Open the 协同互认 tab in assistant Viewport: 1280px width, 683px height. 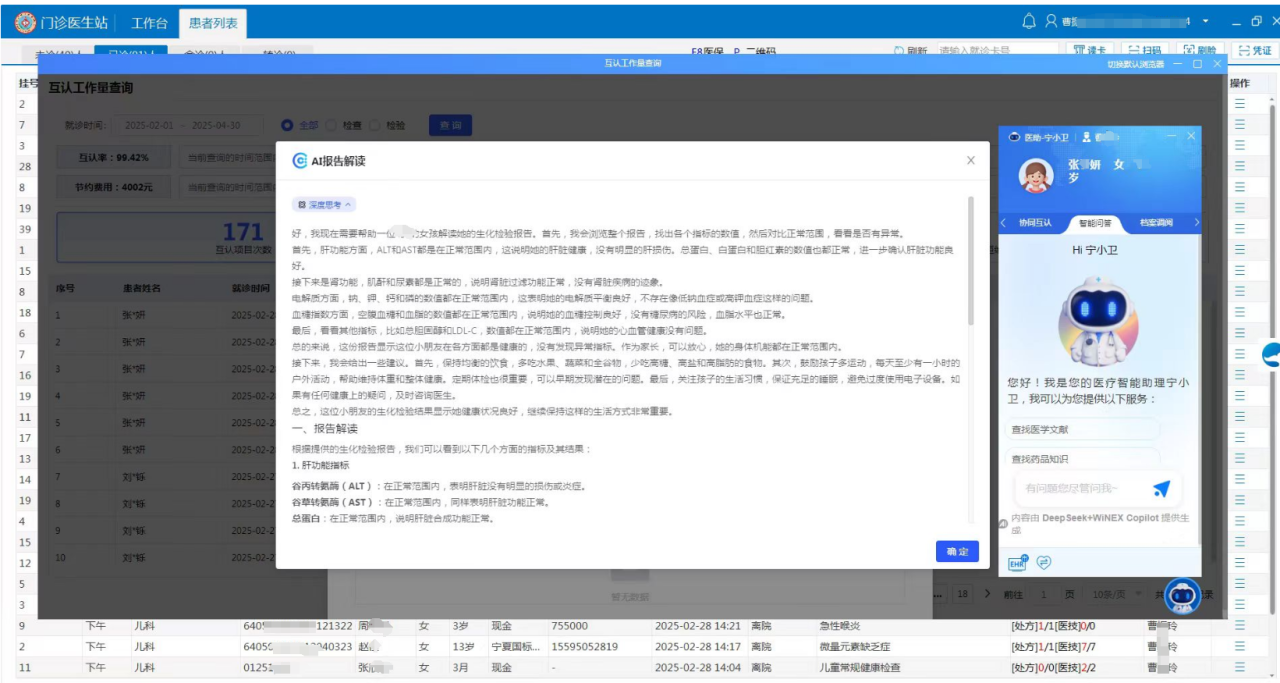click(1035, 223)
